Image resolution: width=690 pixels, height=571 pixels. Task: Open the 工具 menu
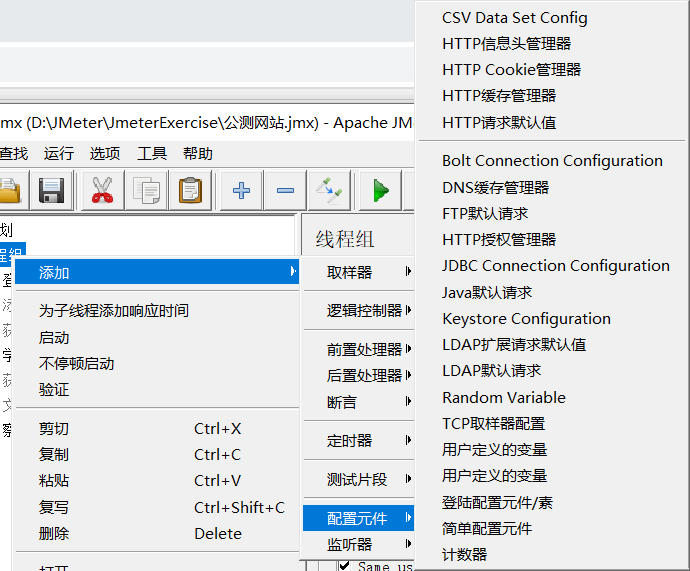(x=152, y=154)
